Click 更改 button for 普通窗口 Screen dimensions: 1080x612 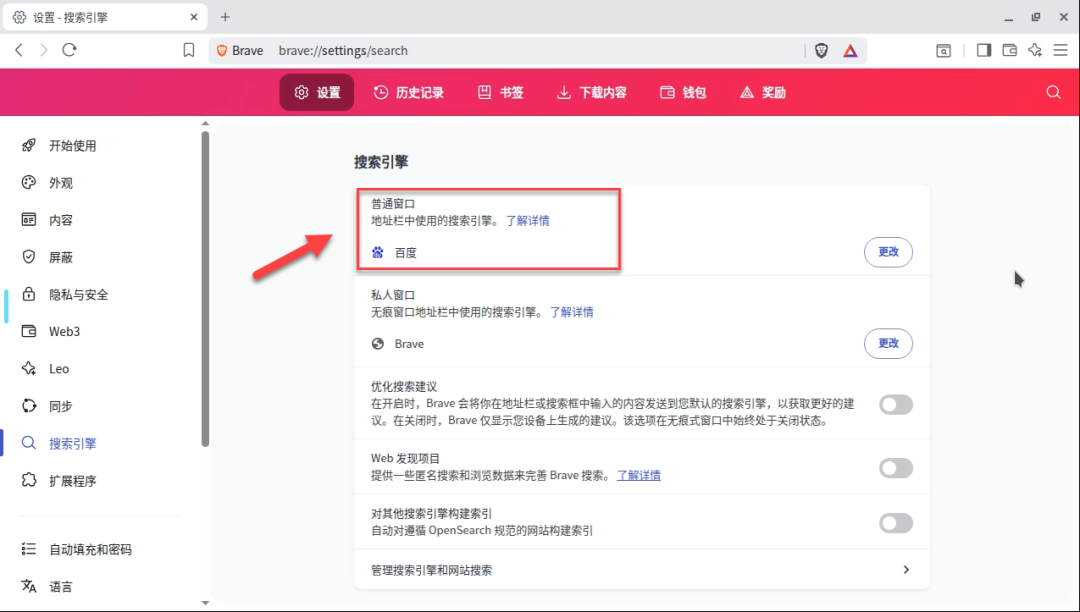pos(888,252)
